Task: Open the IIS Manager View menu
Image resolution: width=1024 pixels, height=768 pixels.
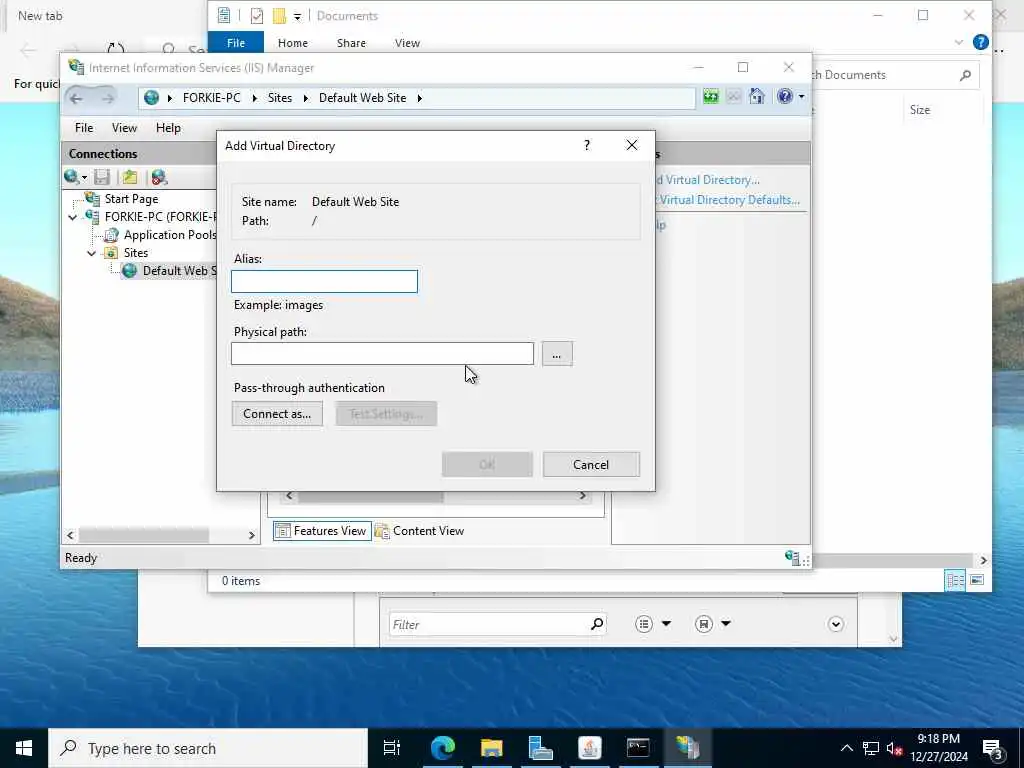Action: coord(124,128)
